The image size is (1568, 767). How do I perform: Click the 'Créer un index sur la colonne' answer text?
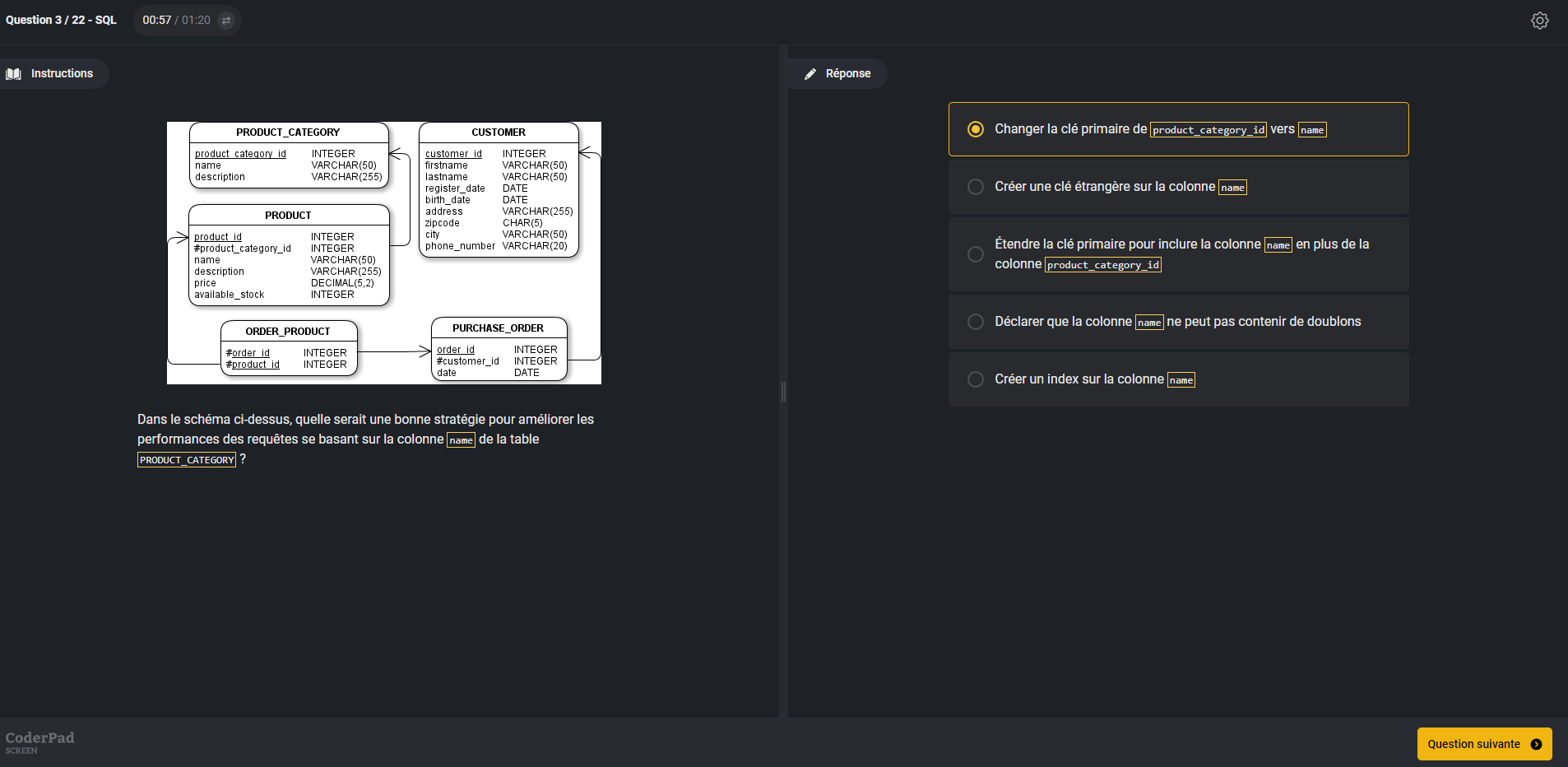pyautogui.click(x=1079, y=379)
